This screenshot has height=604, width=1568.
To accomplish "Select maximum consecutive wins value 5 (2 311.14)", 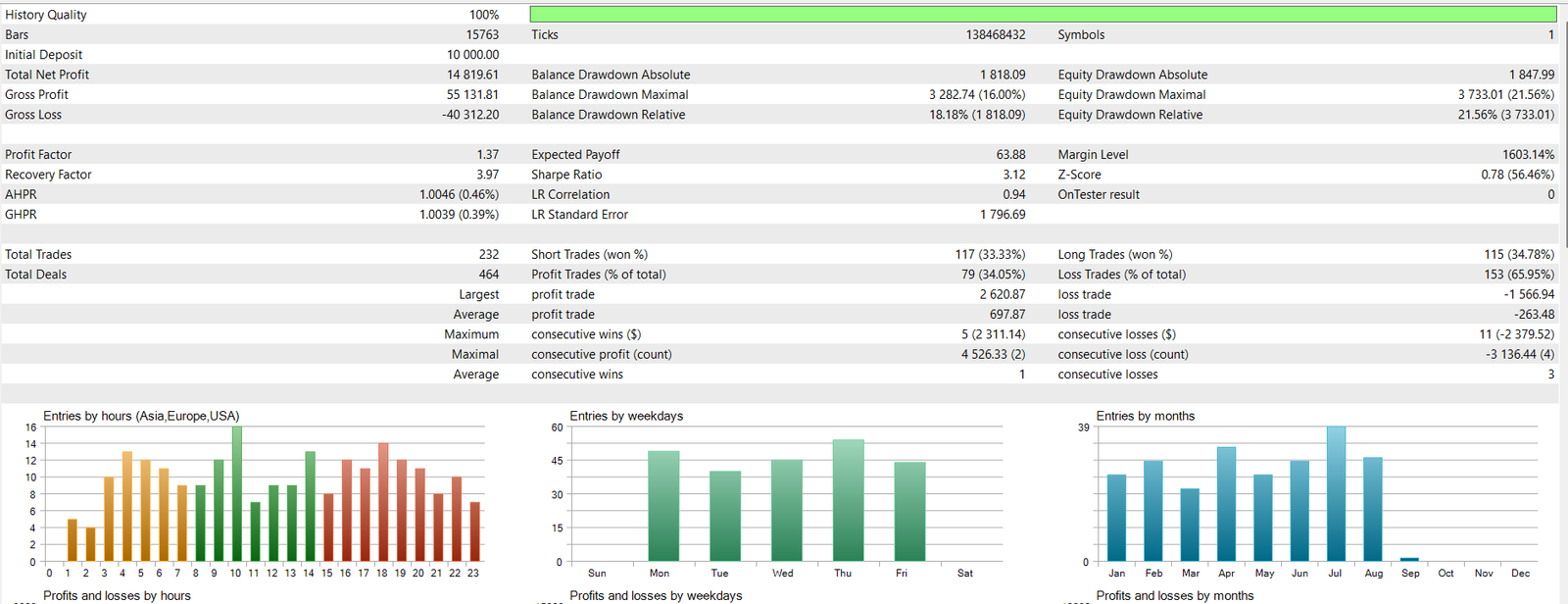I will [994, 334].
